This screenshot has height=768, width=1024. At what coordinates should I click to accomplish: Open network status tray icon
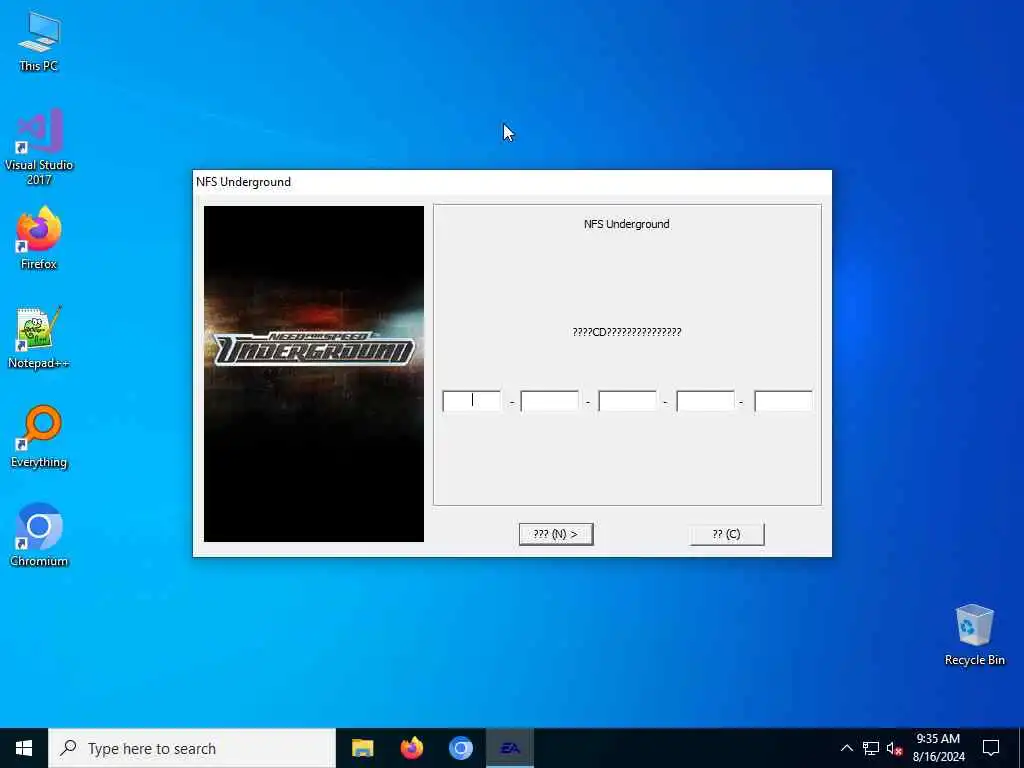pyautogui.click(x=871, y=748)
